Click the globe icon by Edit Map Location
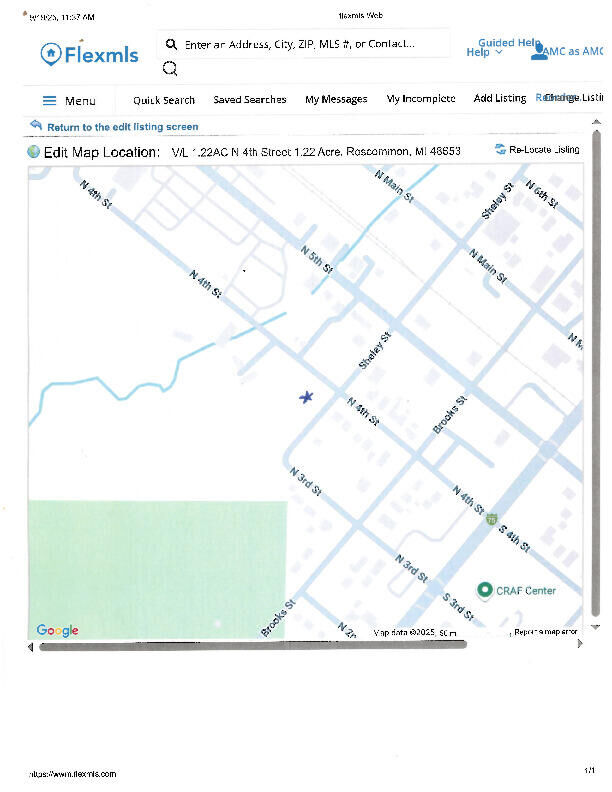The height and width of the screenshot is (792, 612). pos(33,152)
